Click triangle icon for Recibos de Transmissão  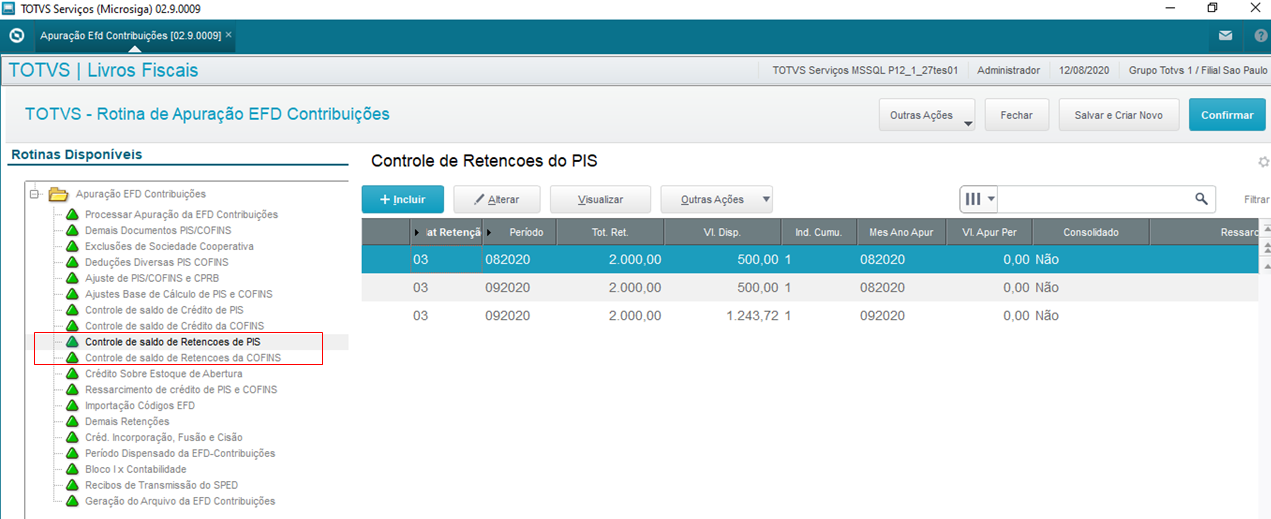72,485
